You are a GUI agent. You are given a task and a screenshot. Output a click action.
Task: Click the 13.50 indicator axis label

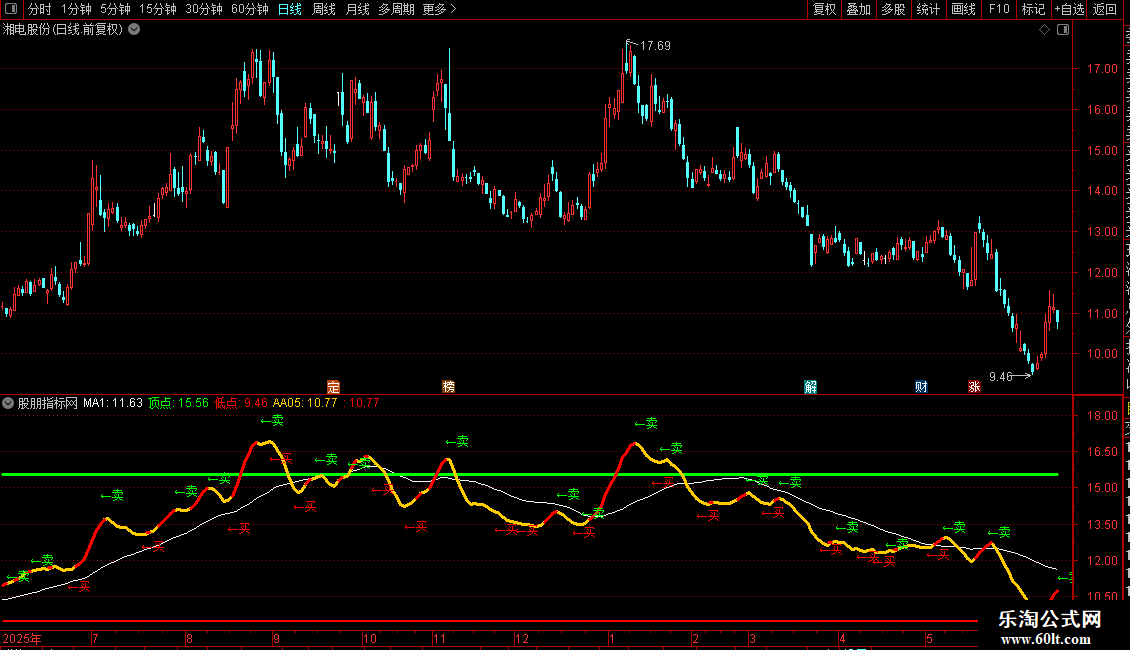[x=1102, y=525]
